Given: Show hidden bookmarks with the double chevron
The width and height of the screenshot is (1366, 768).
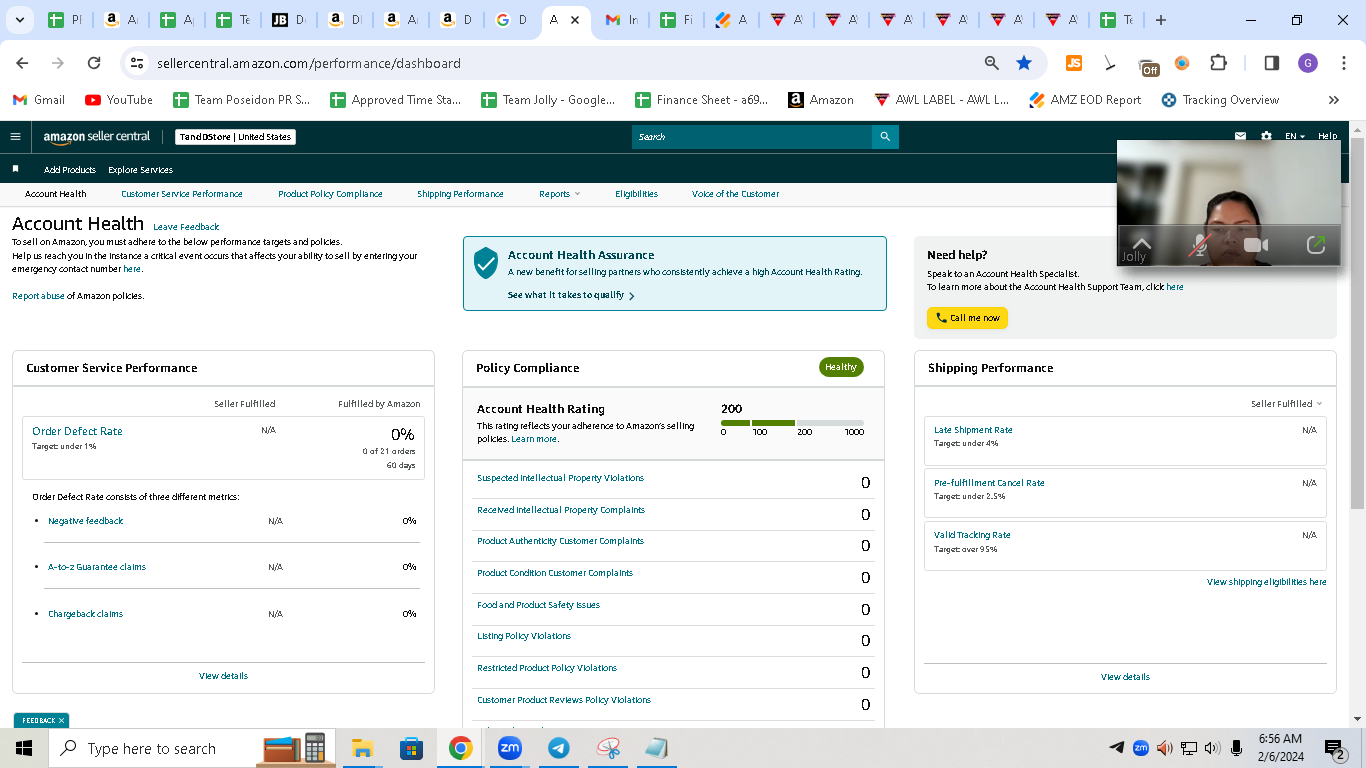Looking at the screenshot, I should point(1333,100).
